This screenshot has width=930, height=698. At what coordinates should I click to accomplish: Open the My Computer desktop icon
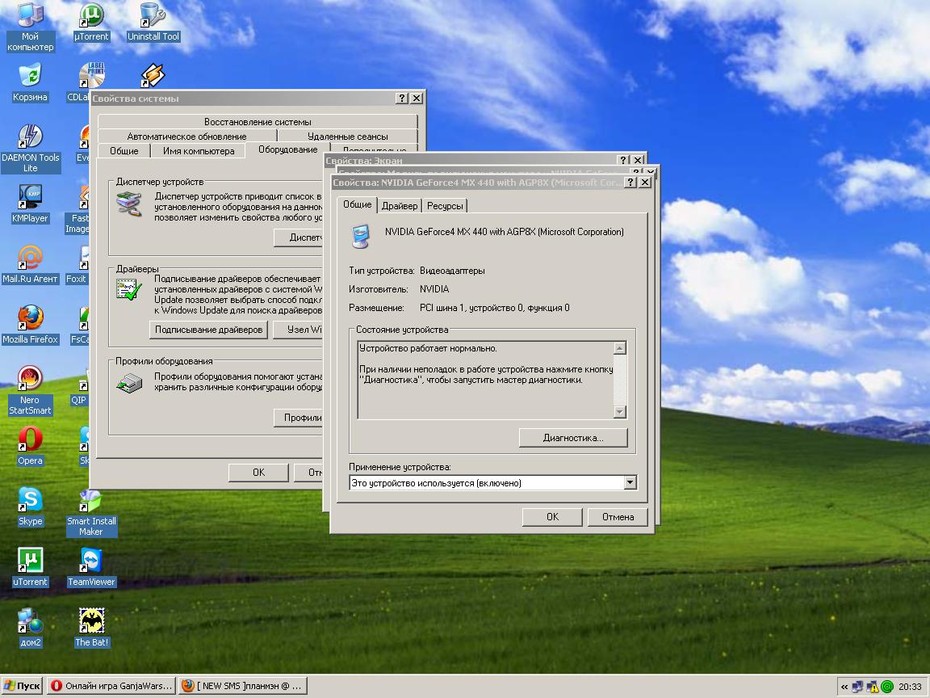(30, 27)
